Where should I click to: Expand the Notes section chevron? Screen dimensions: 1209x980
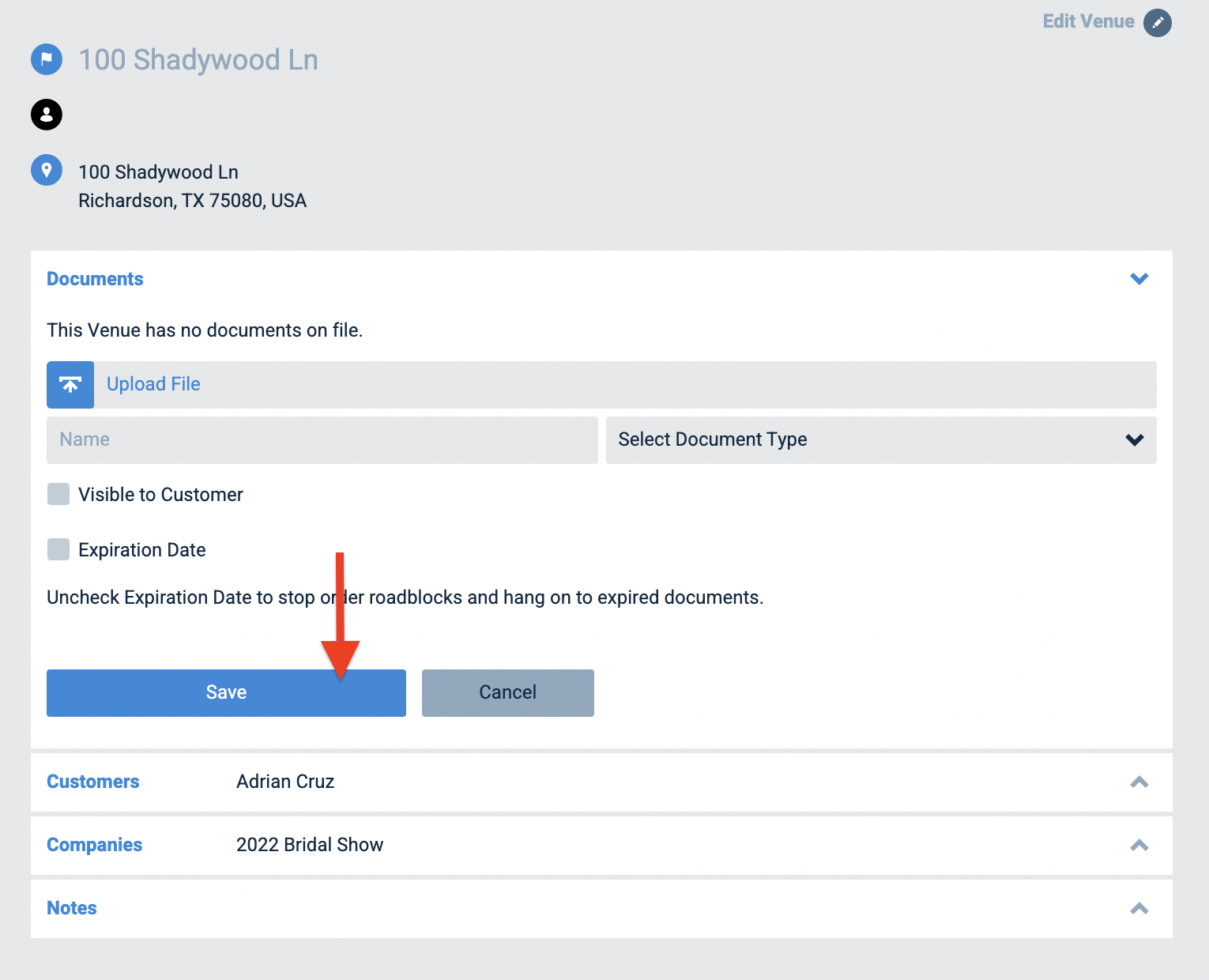click(x=1139, y=908)
